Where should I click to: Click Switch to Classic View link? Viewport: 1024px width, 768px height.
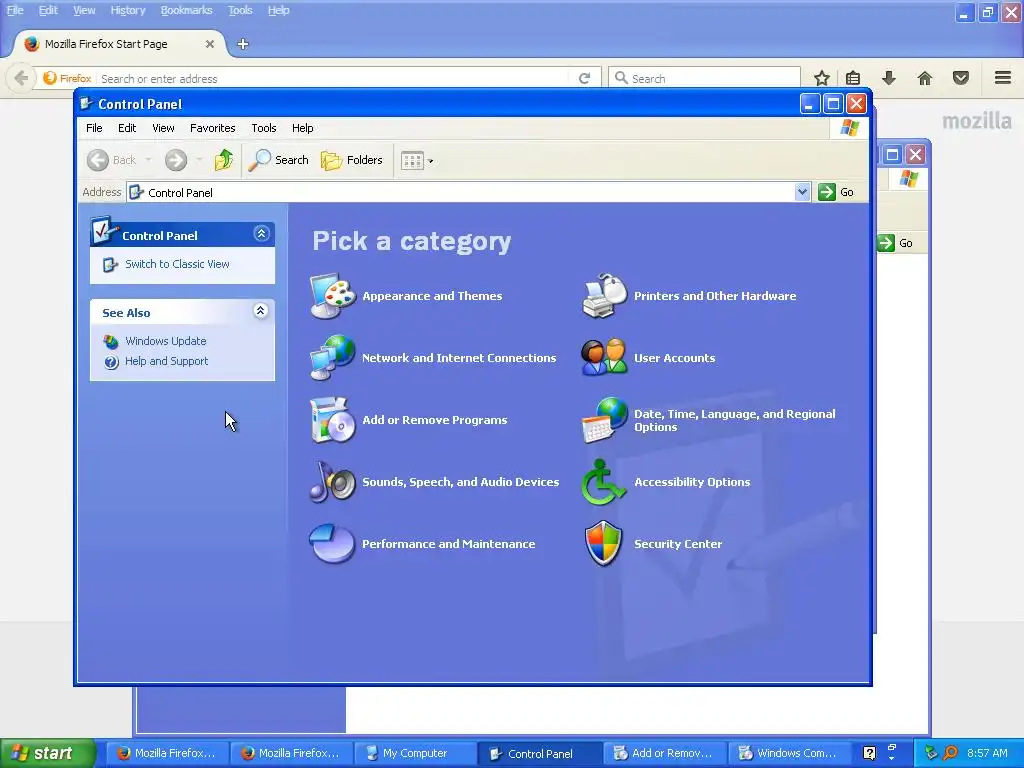click(177, 264)
